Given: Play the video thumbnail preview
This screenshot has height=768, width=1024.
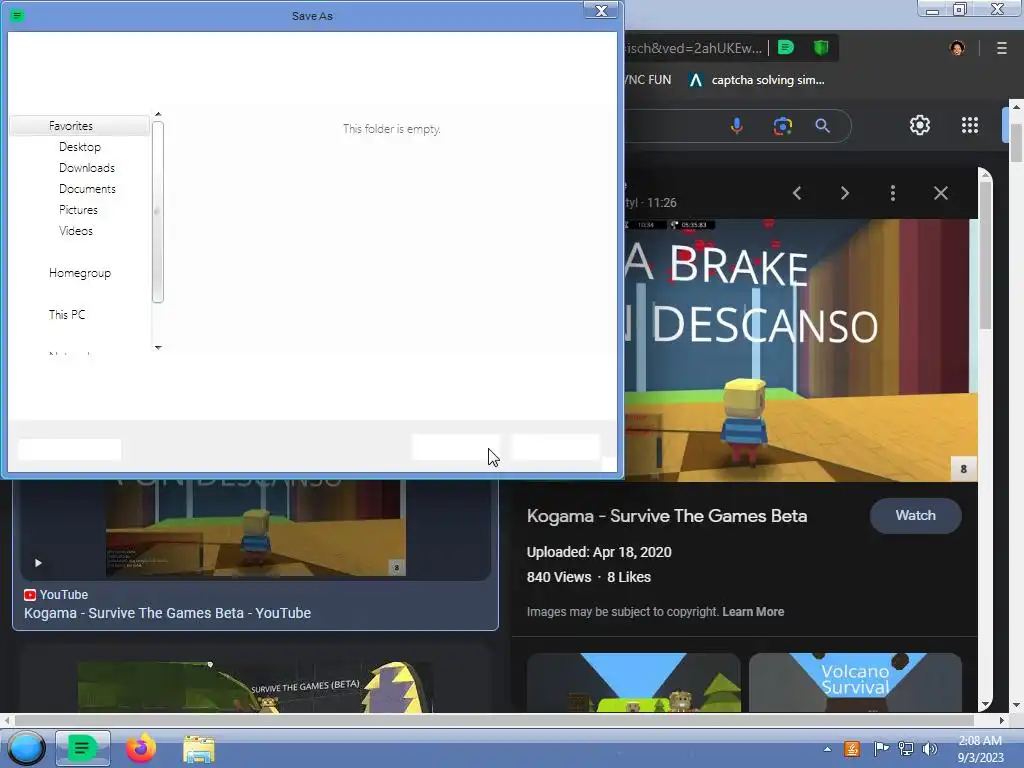Looking at the screenshot, I should [x=38, y=563].
